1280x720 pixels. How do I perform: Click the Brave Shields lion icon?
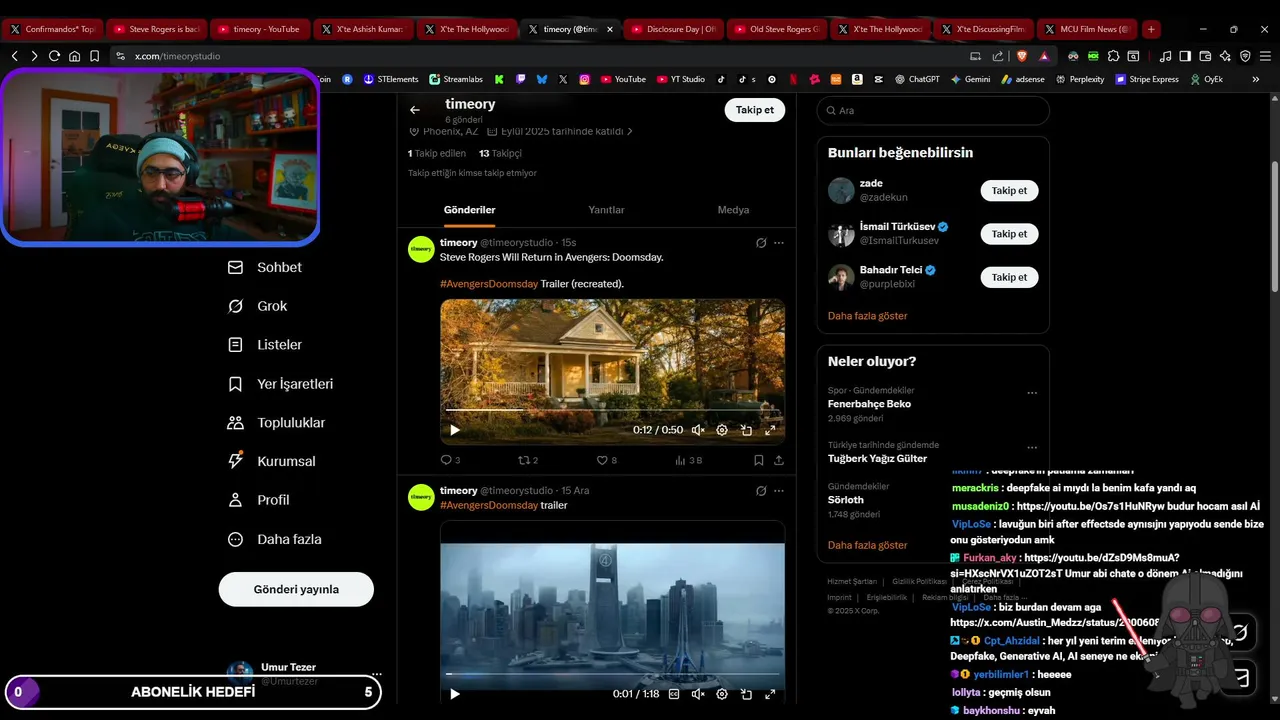1021,56
